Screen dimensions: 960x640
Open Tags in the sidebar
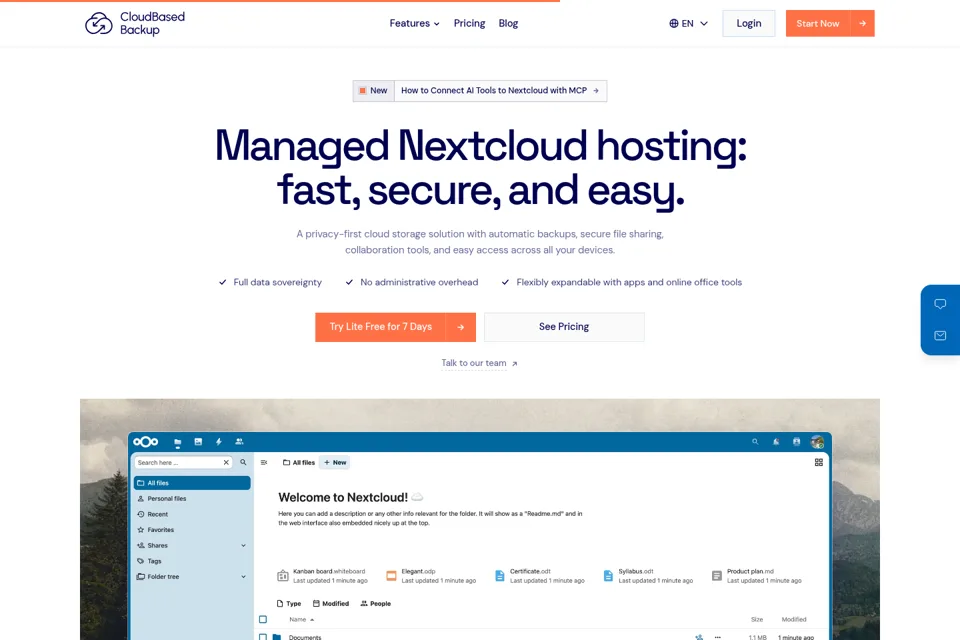pos(192,561)
